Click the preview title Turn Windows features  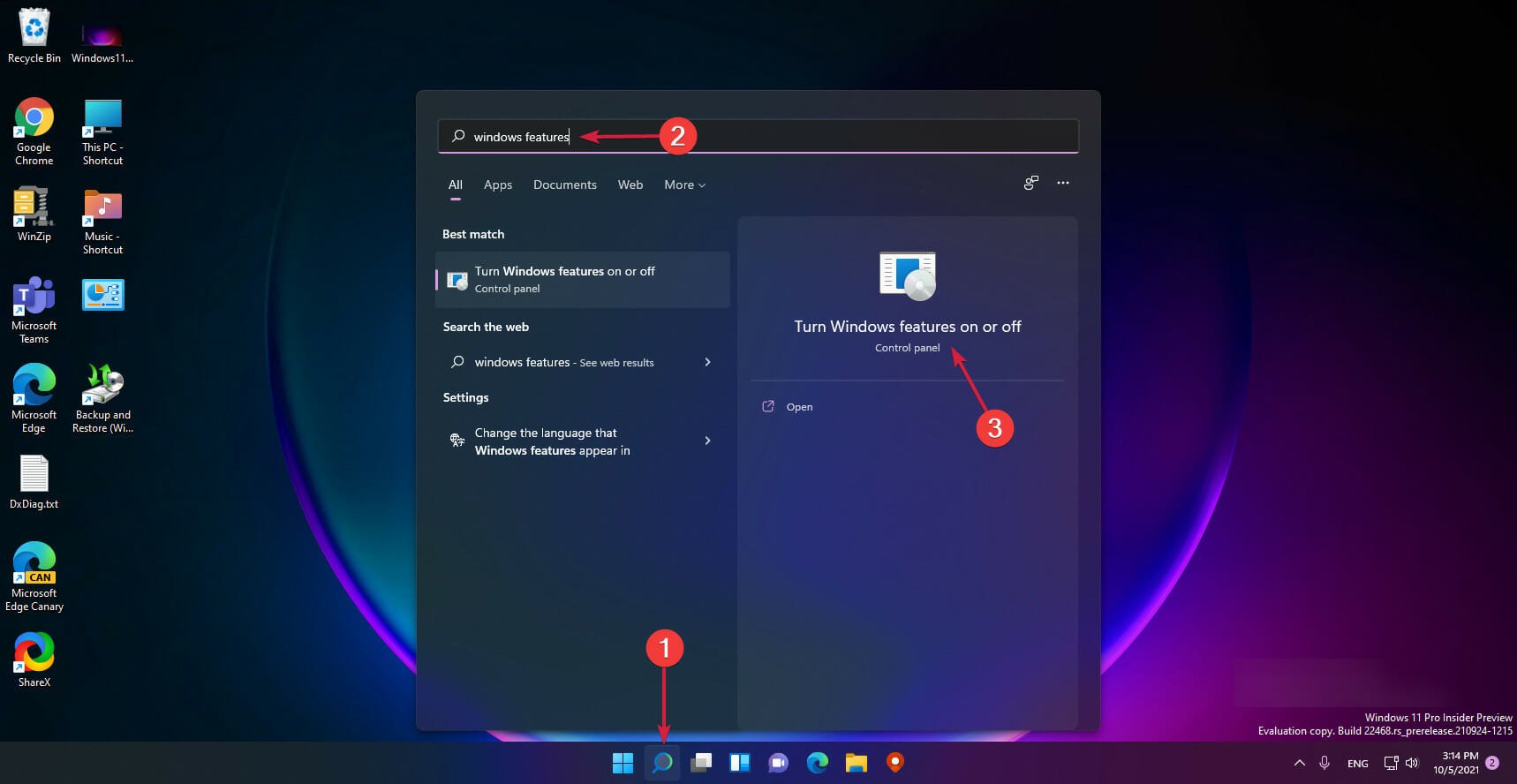908,327
